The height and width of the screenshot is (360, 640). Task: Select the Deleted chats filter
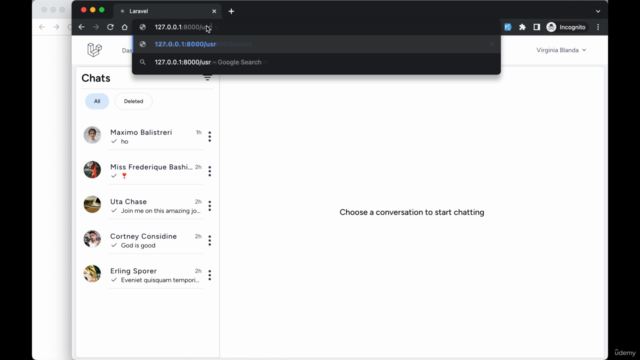pos(133,101)
